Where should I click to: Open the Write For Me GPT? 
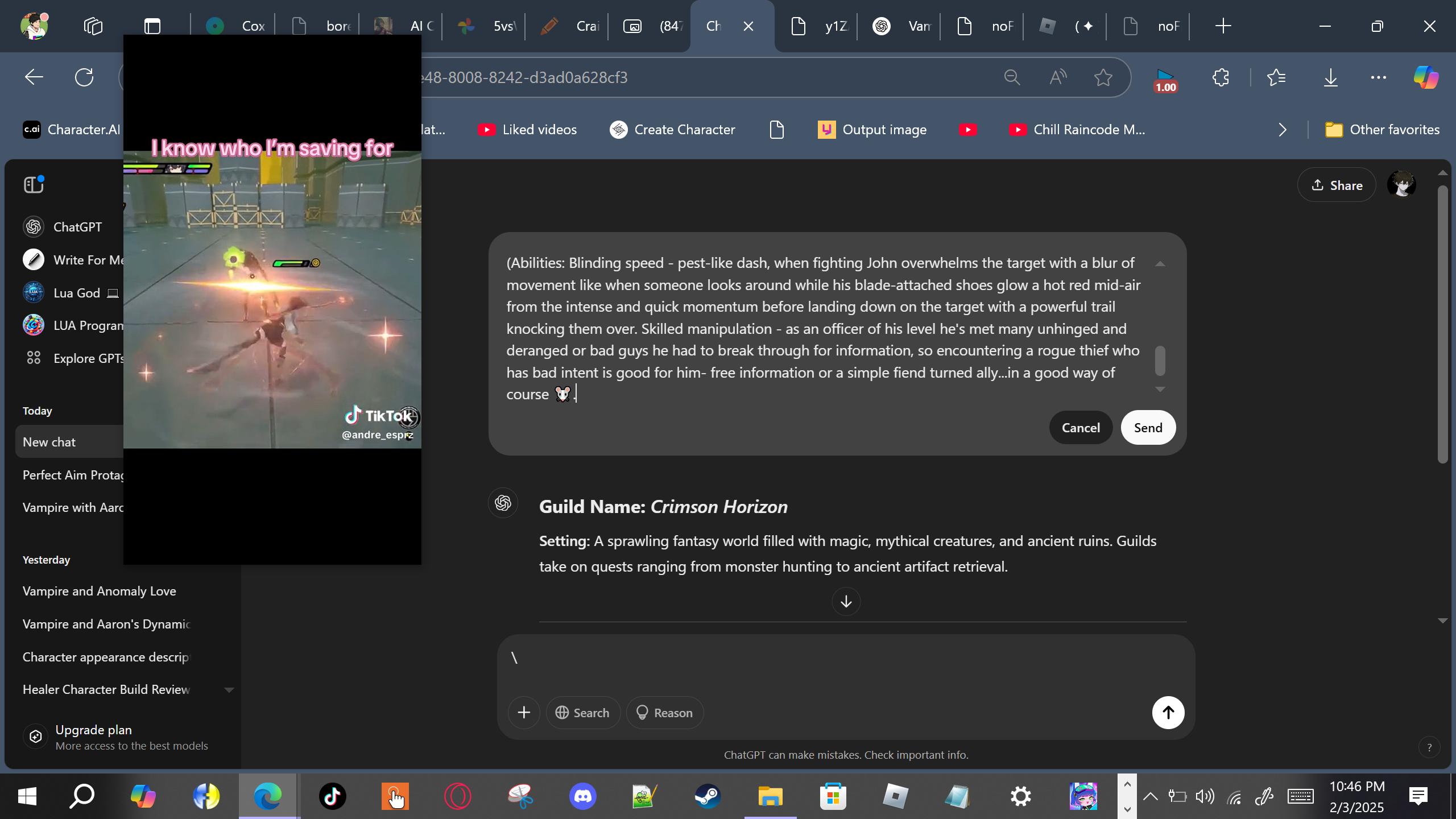[x=74, y=260]
